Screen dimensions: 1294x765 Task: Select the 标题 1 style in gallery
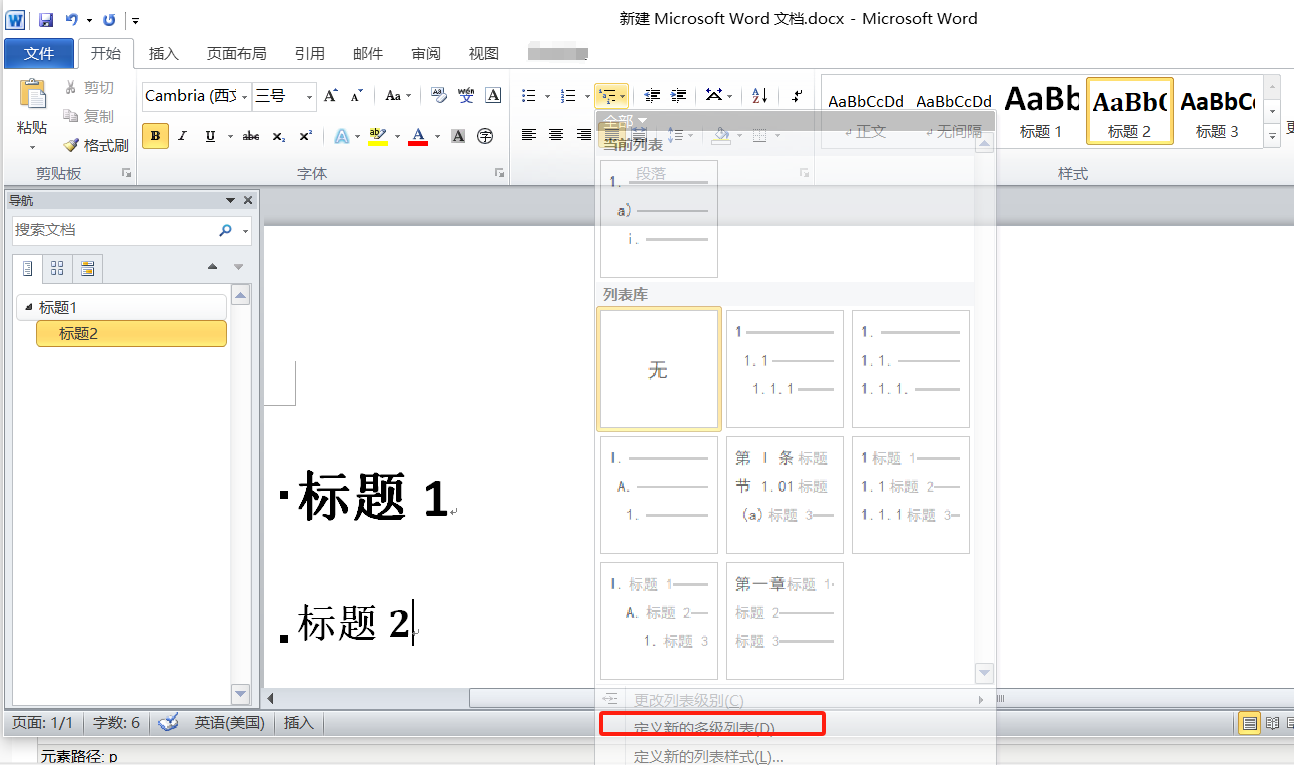[1041, 111]
